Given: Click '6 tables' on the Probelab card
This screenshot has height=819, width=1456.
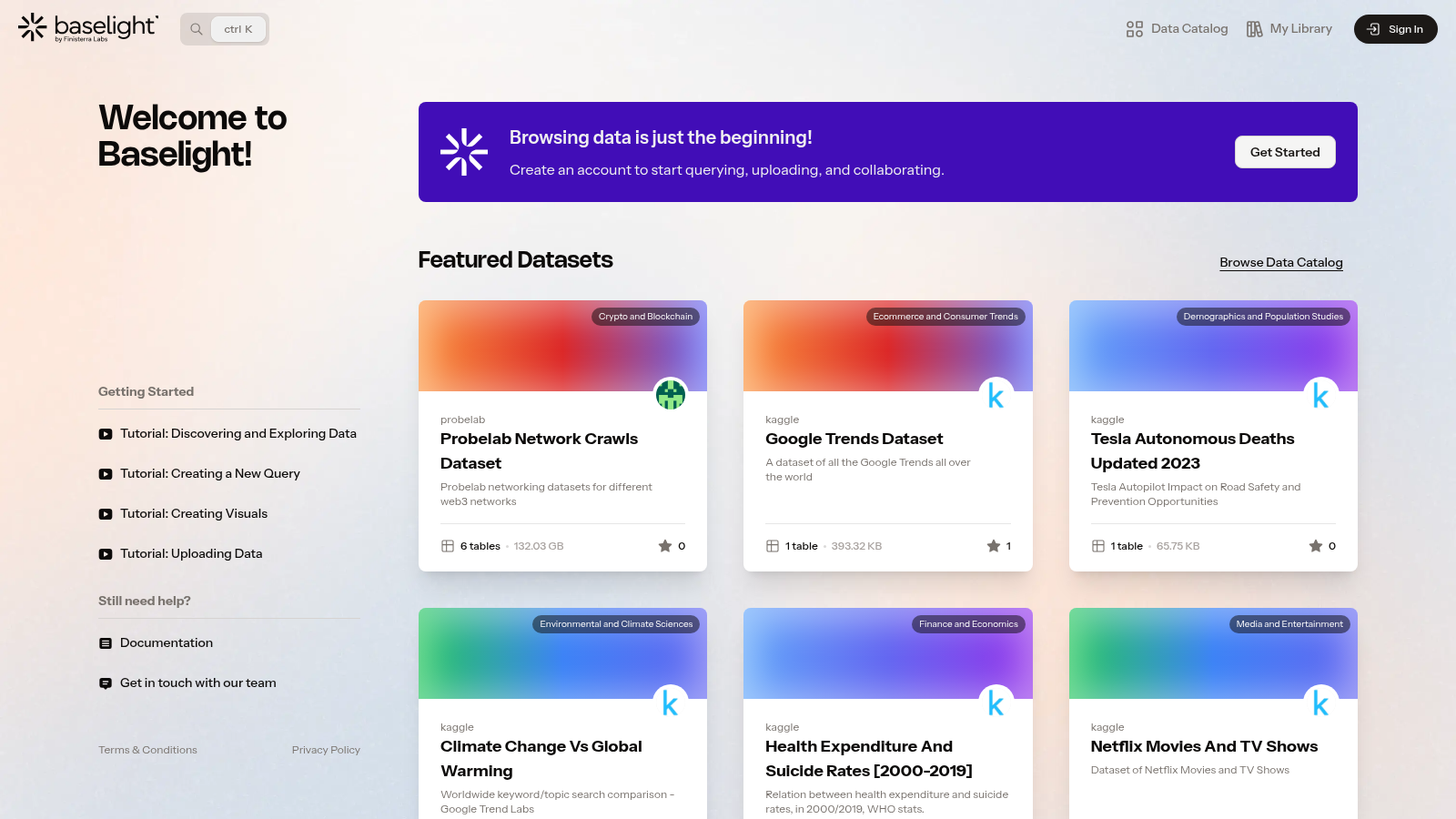Looking at the screenshot, I should [x=480, y=546].
